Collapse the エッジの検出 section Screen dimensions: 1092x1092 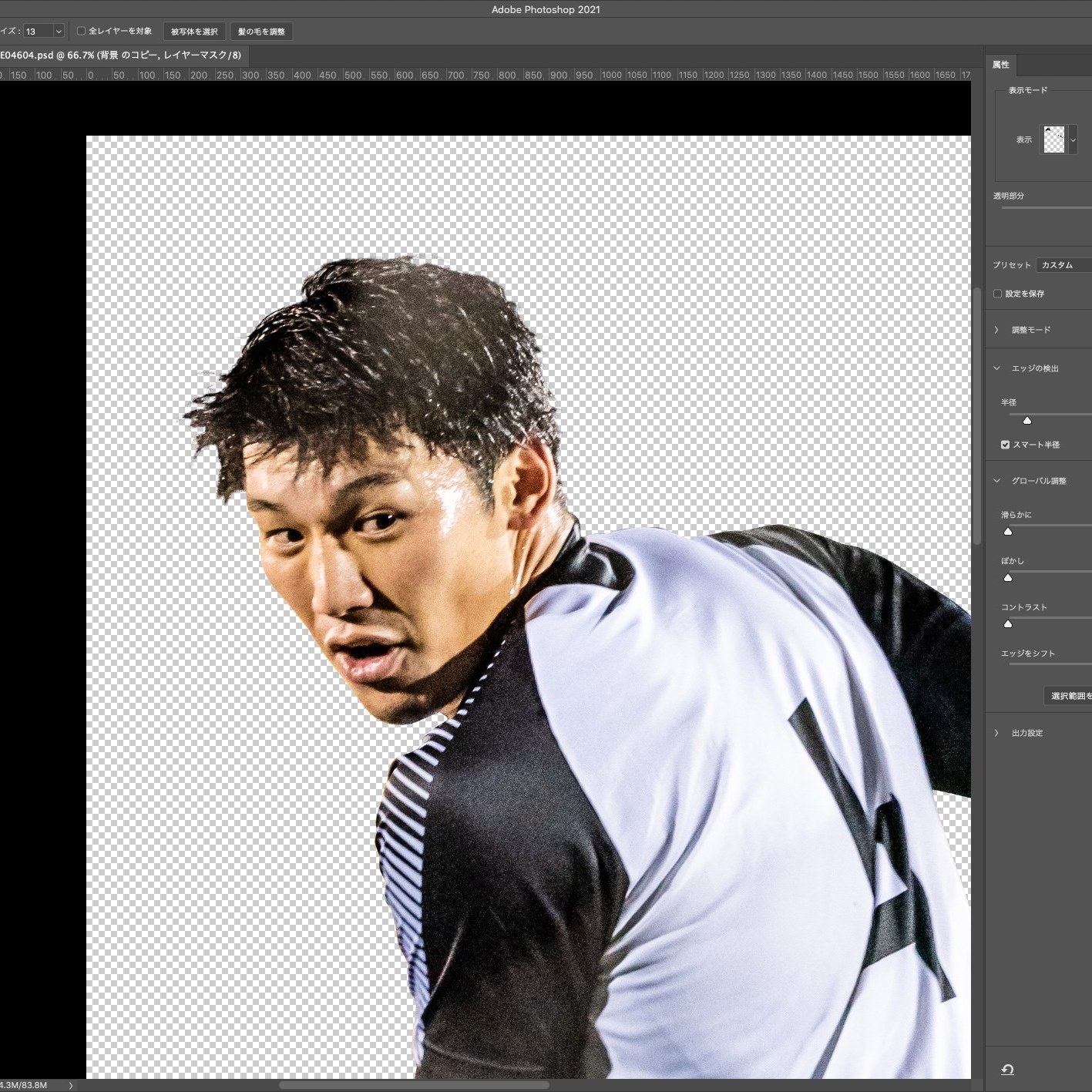click(996, 368)
